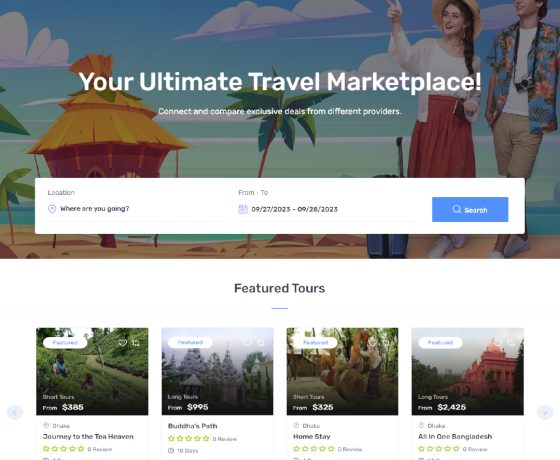Click the calendar icon beside date range
560x460 pixels.
tap(243, 209)
